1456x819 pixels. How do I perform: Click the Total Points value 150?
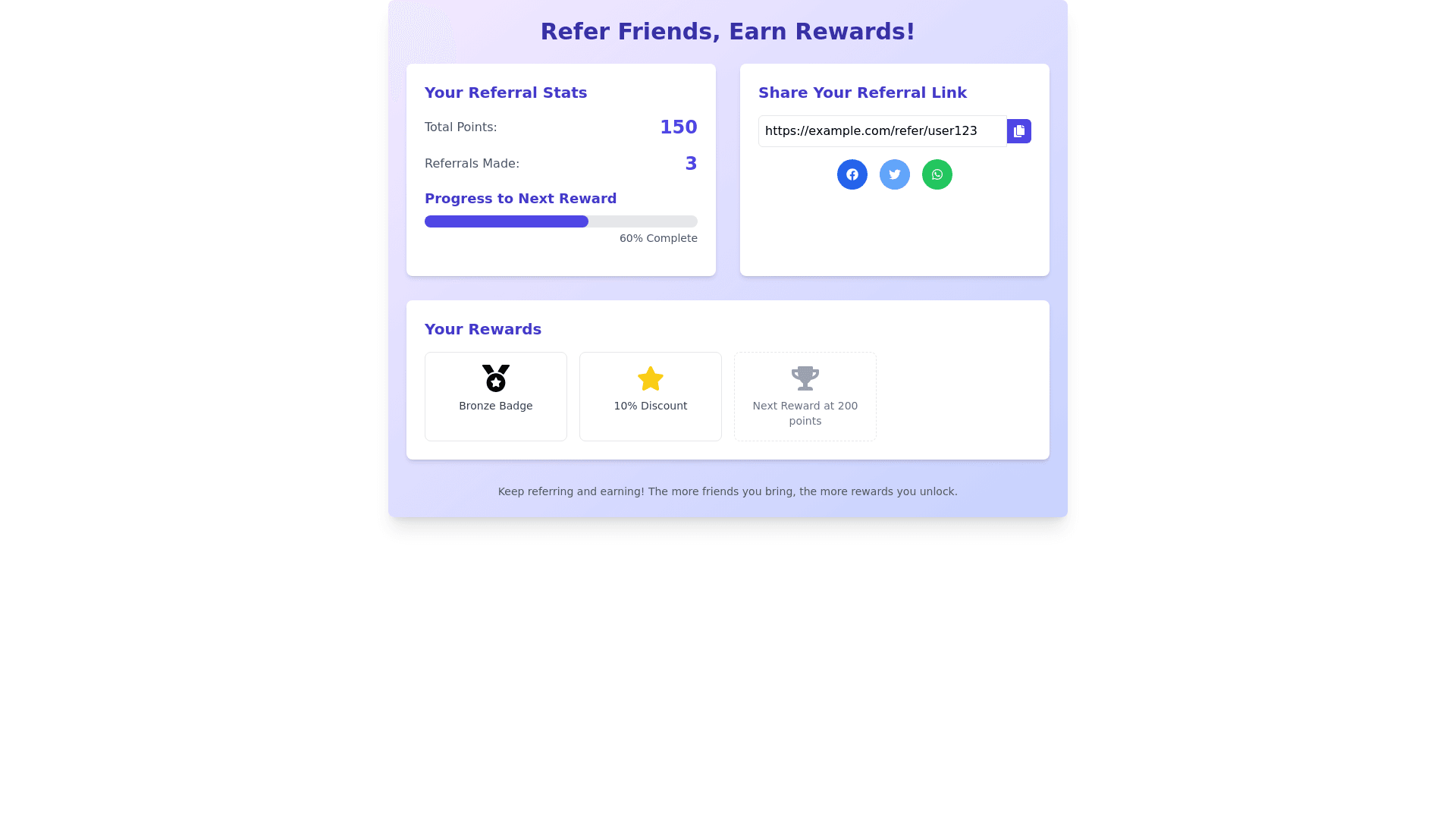[678, 127]
